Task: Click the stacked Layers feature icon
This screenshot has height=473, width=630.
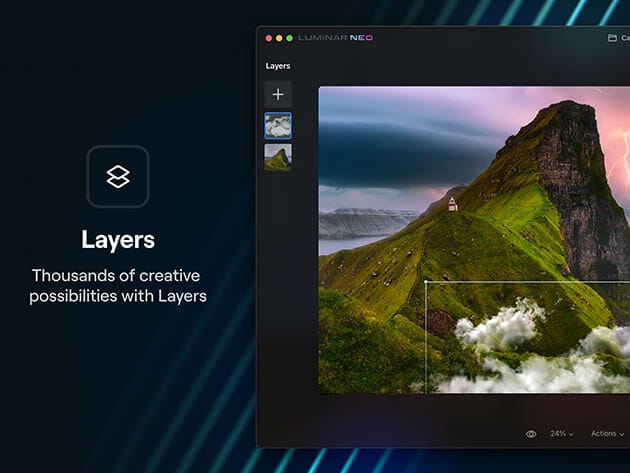Action: [x=118, y=177]
